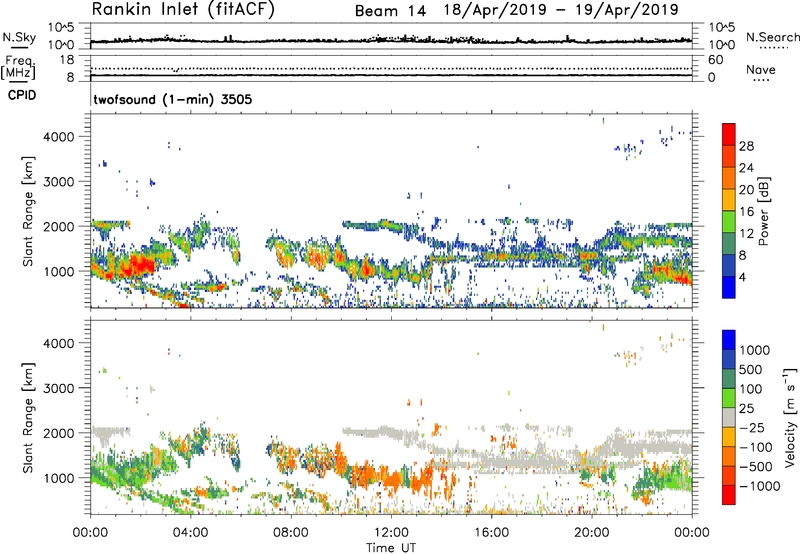
Task: Click the 4000 tick on the power panel axis
Action: point(58,137)
